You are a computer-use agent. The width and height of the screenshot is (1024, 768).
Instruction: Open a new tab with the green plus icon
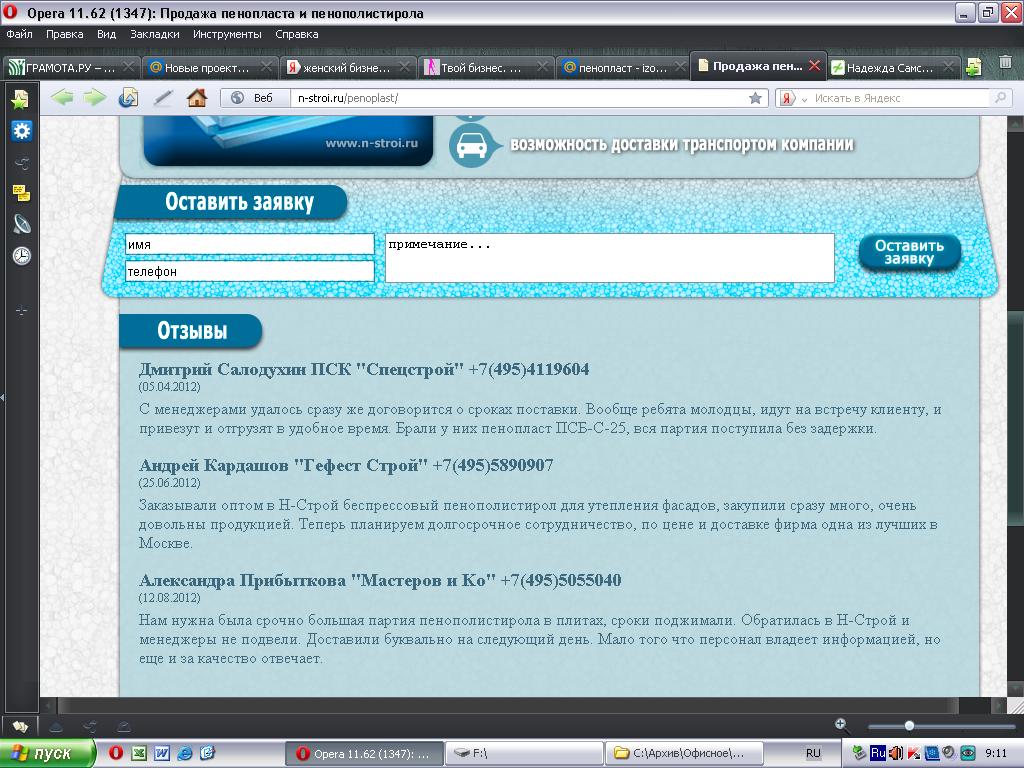(x=973, y=67)
